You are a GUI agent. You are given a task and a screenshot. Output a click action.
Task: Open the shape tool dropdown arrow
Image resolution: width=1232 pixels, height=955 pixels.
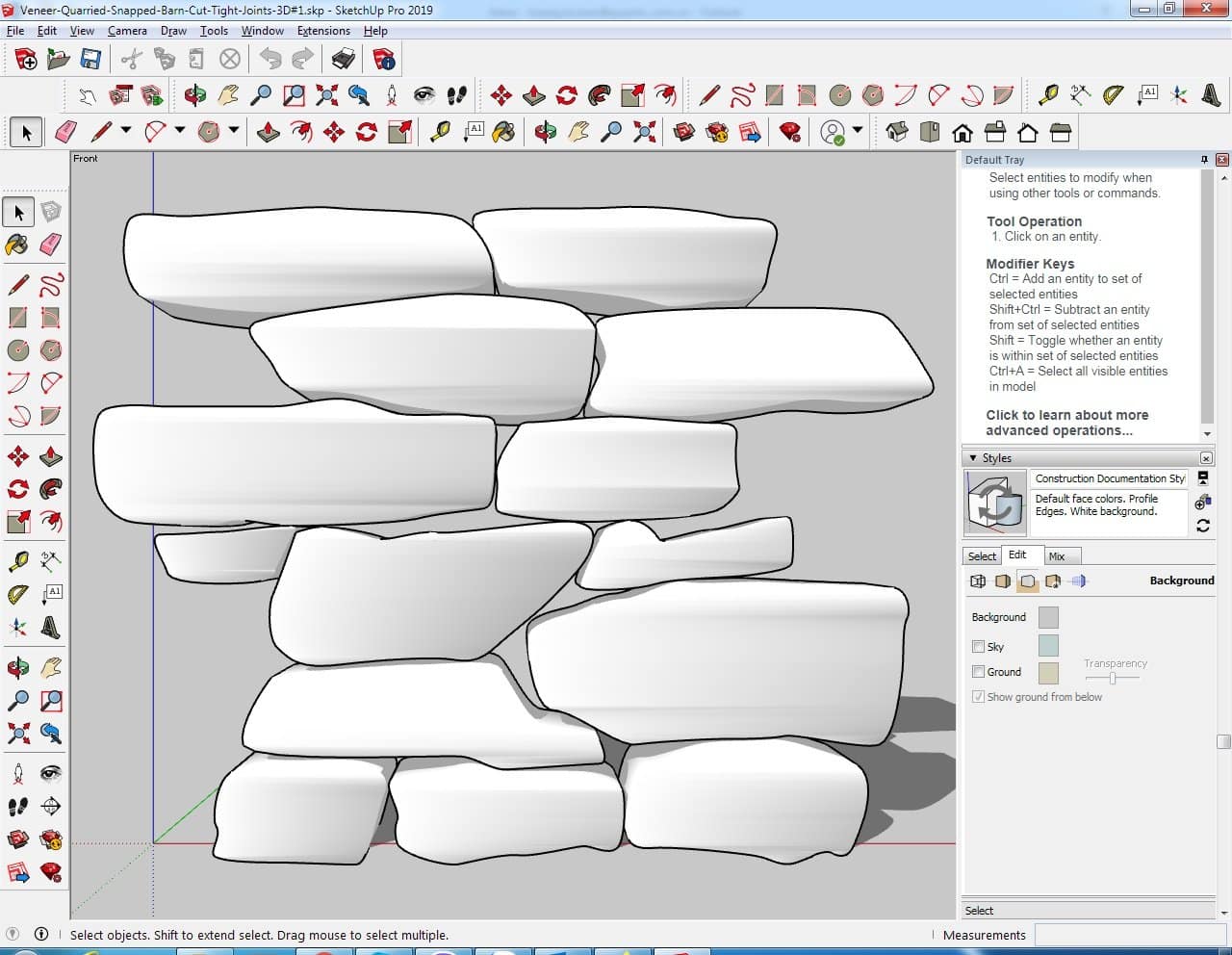tap(233, 131)
